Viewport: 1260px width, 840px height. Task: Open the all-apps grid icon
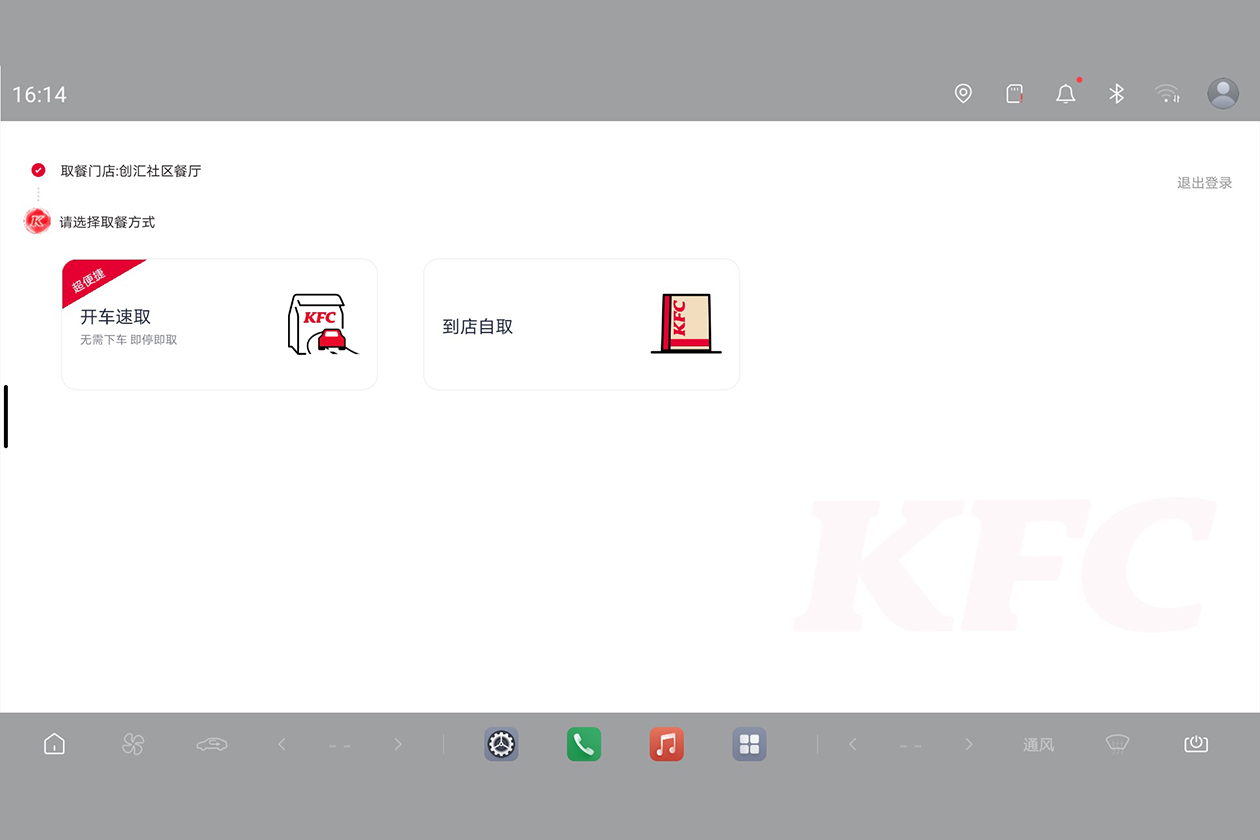[749, 744]
